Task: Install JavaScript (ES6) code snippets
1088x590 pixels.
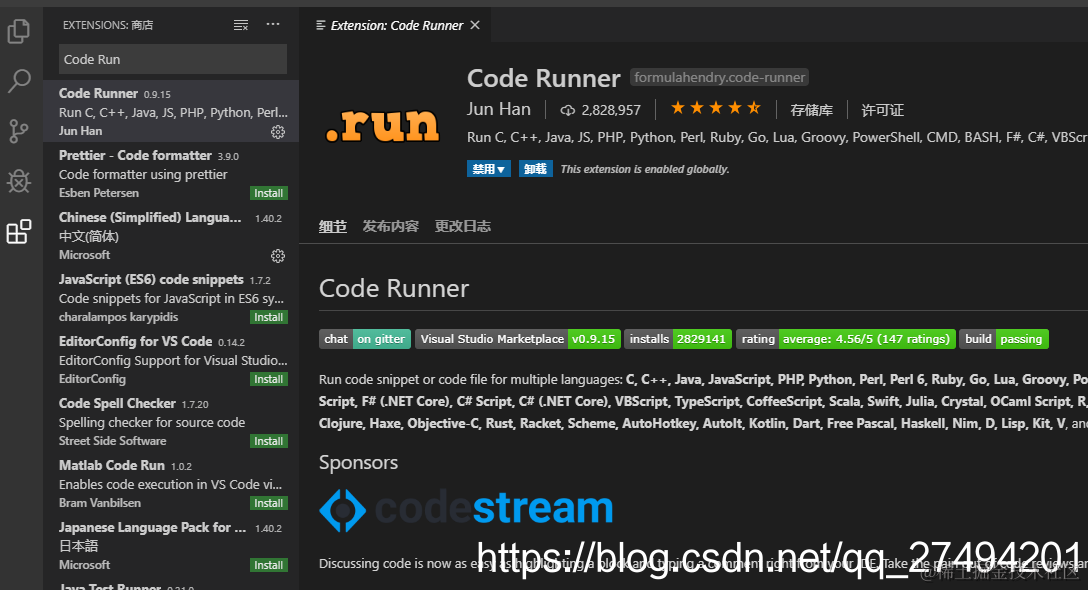Action: click(x=269, y=317)
